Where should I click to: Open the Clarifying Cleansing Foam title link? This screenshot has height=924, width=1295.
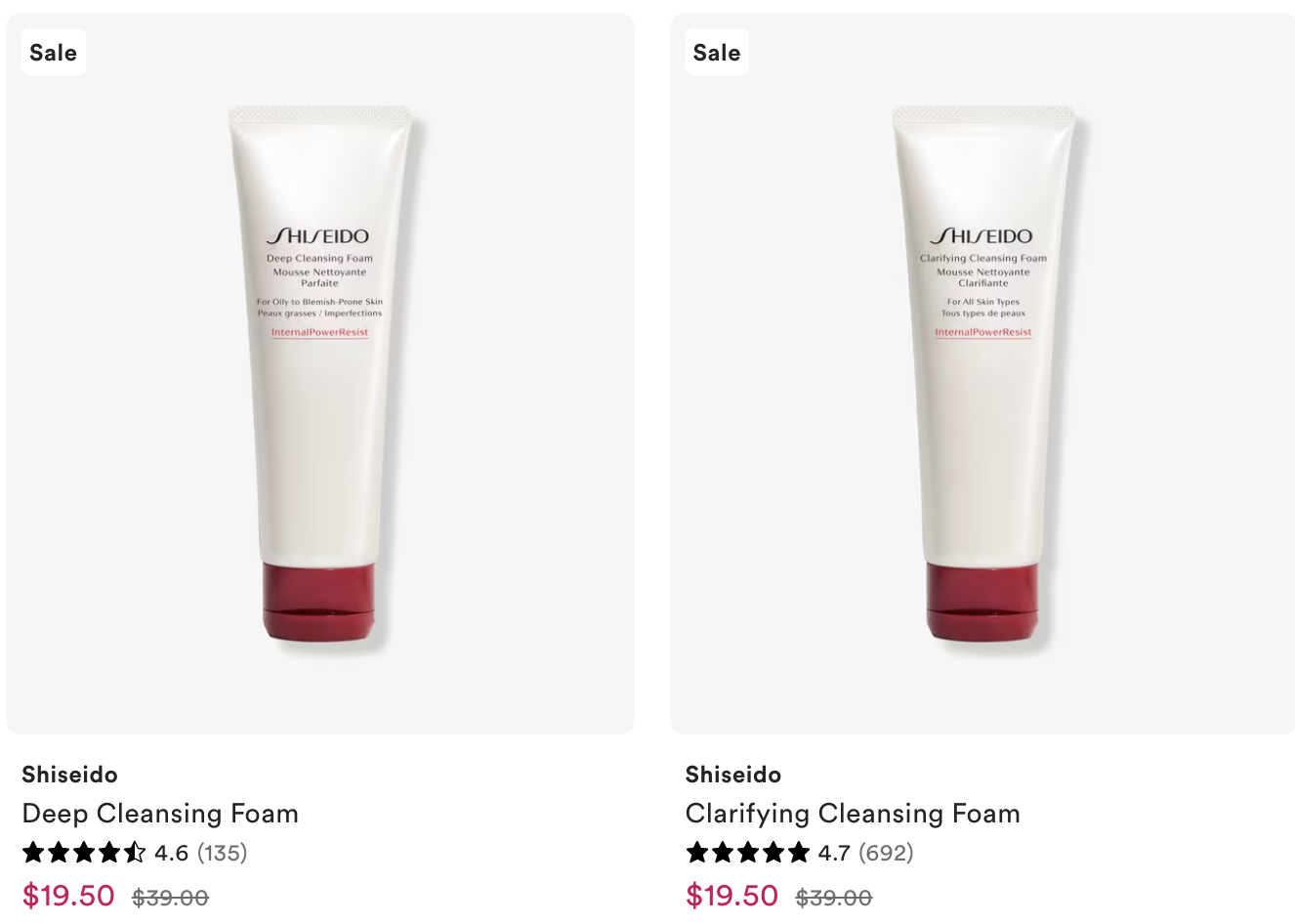[x=853, y=814]
